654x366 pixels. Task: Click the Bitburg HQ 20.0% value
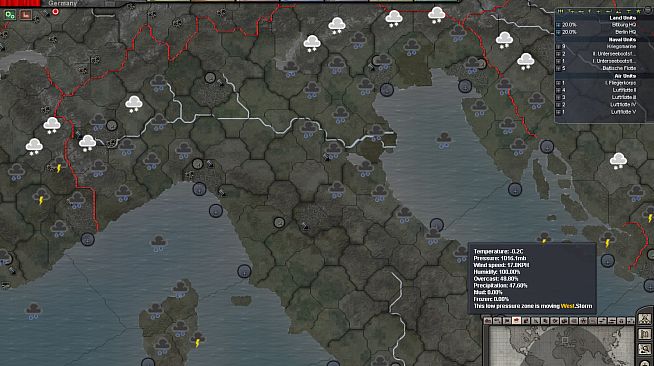569,25
